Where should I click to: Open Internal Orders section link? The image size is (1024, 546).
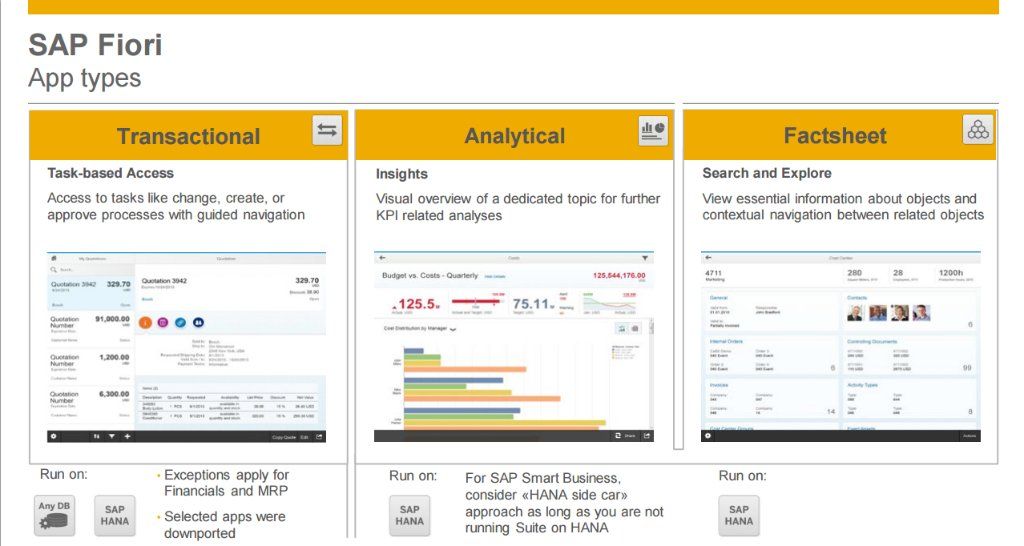726,342
